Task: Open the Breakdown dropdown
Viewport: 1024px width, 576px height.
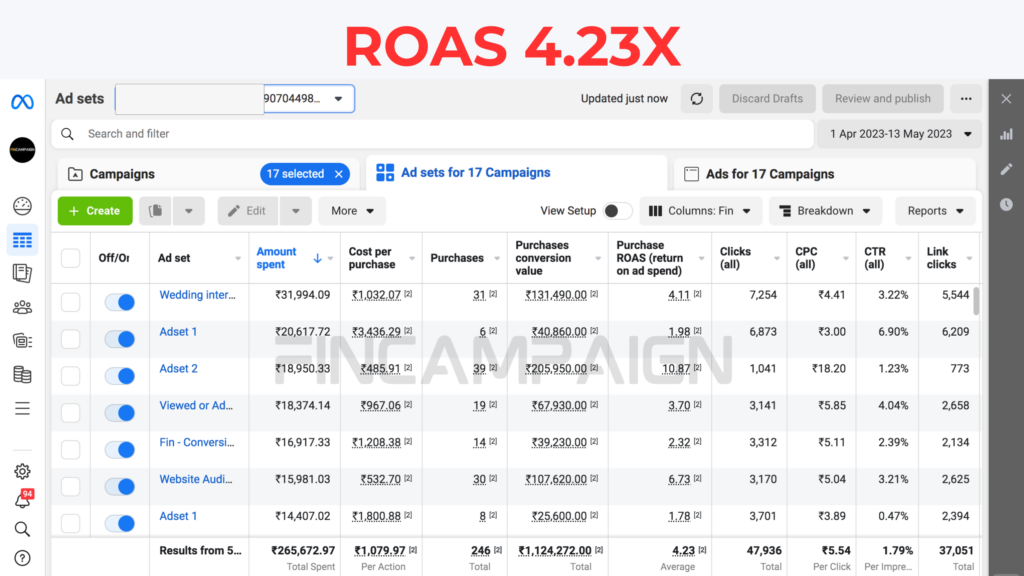Action: point(825,211)
